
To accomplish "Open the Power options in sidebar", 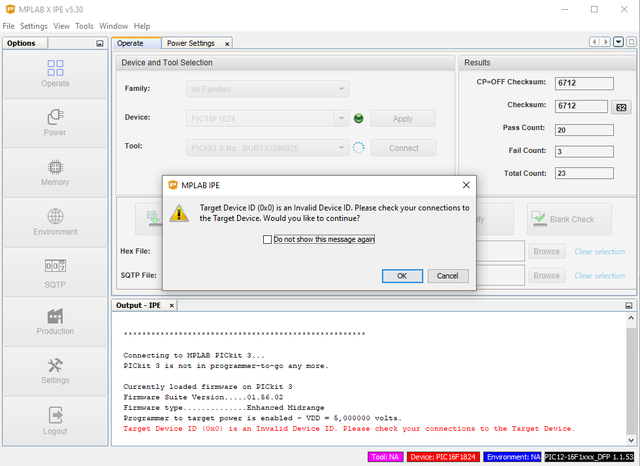I will coord(55,123).
